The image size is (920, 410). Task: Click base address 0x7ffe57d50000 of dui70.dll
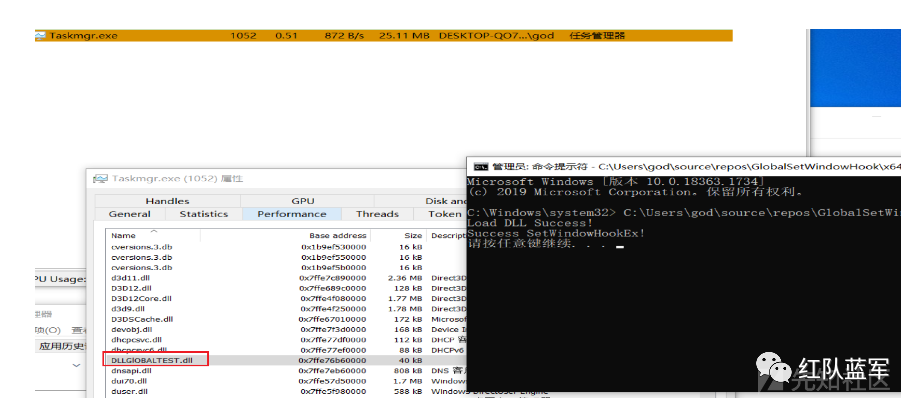(332, 381)
